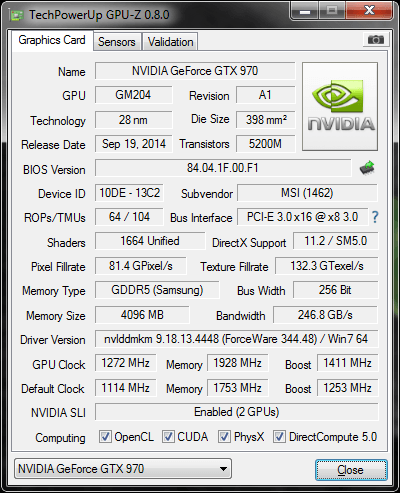The width and height of the screenshot is (400, 493).
Task: Click the "NVIDIA SLI" label
Action: [58, 413]
